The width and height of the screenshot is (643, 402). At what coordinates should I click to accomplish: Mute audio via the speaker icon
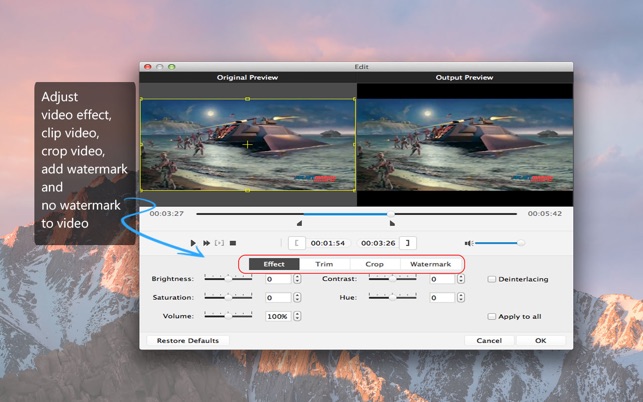click(467, 243)
